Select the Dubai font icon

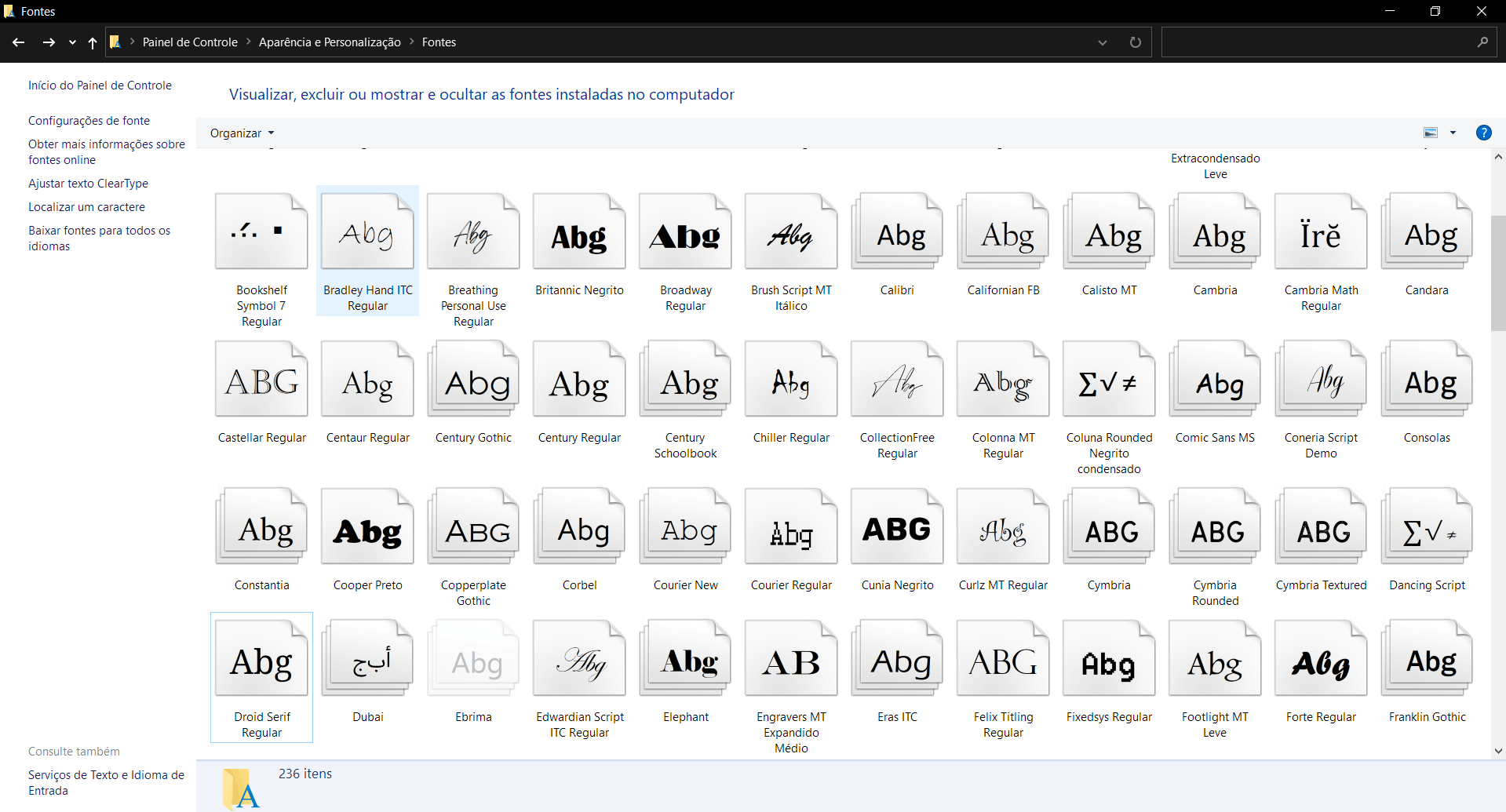367,658
